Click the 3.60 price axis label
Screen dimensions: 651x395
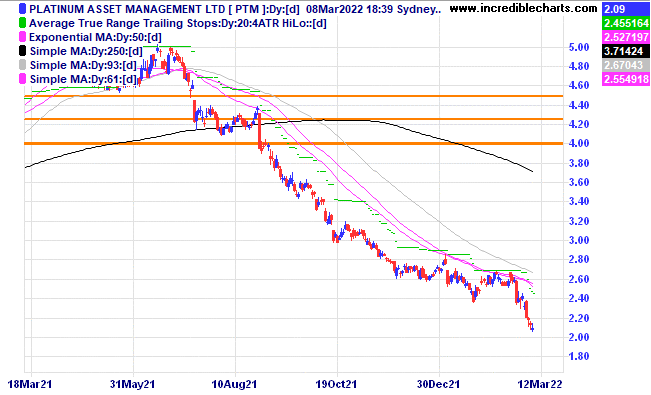coord(579,182)
